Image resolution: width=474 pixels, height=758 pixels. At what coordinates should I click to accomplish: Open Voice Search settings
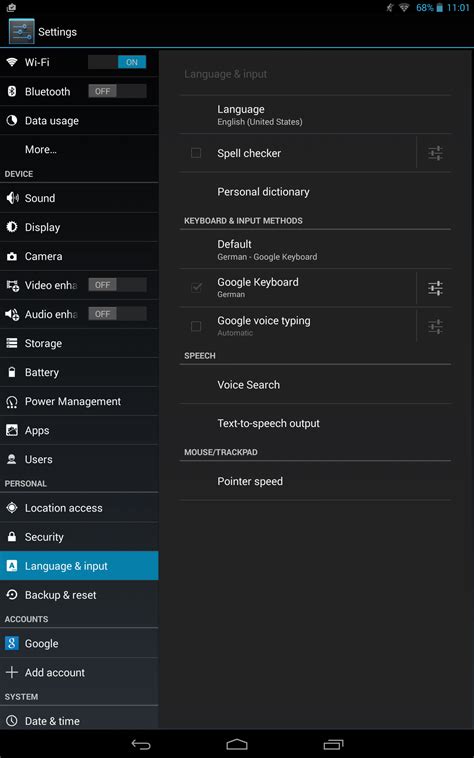coord(315,385)
